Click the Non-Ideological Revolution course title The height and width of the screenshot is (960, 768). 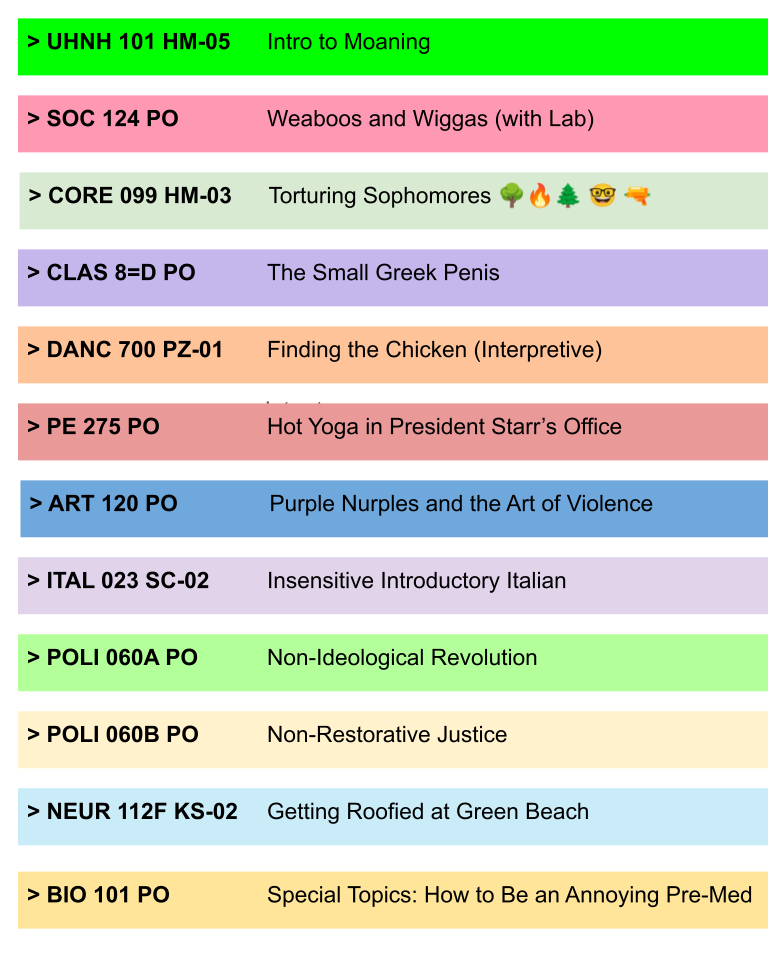[x=402, y=658]
